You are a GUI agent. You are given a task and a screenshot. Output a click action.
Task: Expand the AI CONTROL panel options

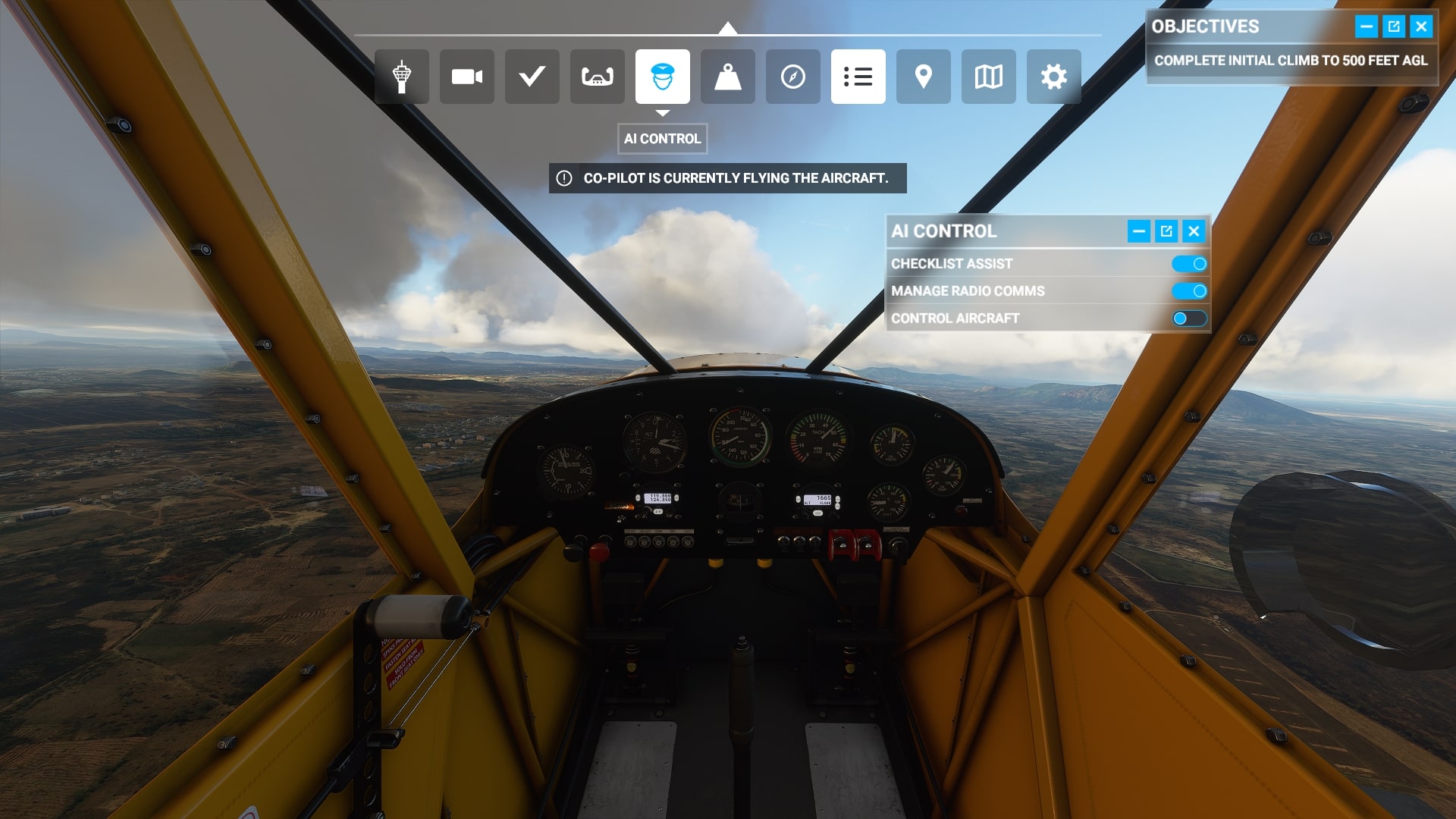(1166, 231)
